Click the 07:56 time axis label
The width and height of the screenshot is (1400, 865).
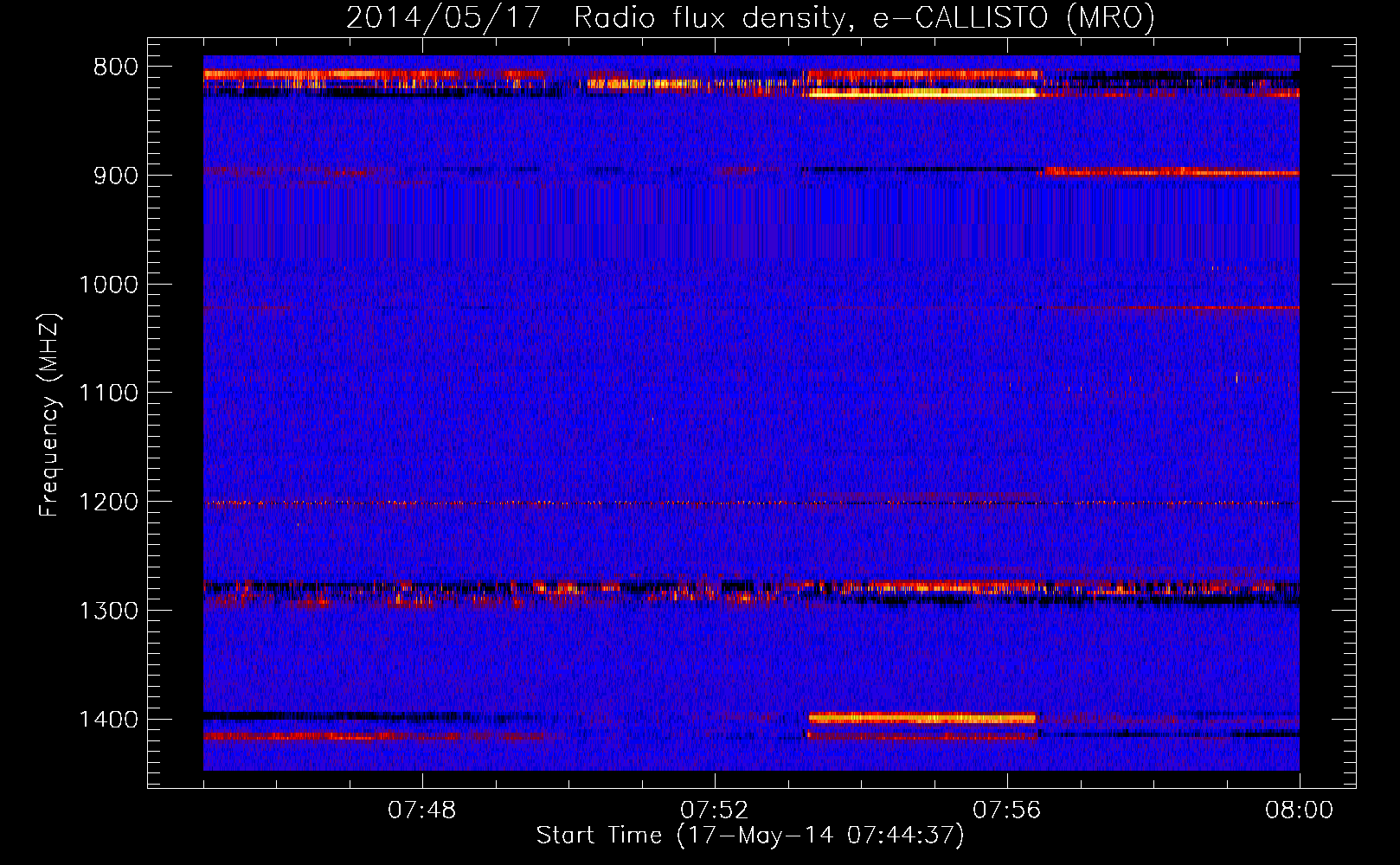point(1007,811)
